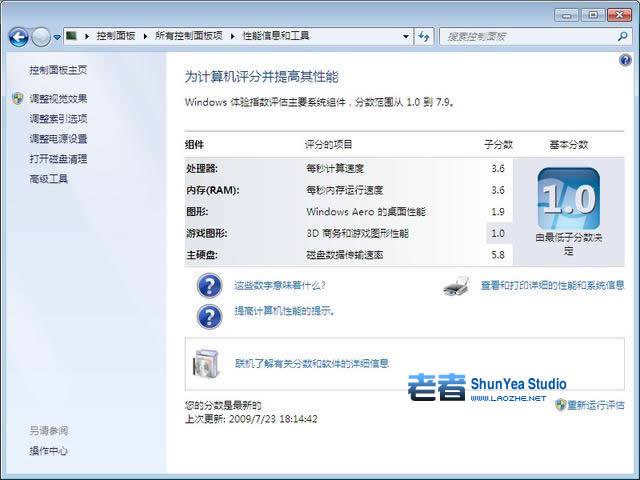Refresh the page with the refresh button
This screenshot has height=480, width=640.
coord(424,37)
